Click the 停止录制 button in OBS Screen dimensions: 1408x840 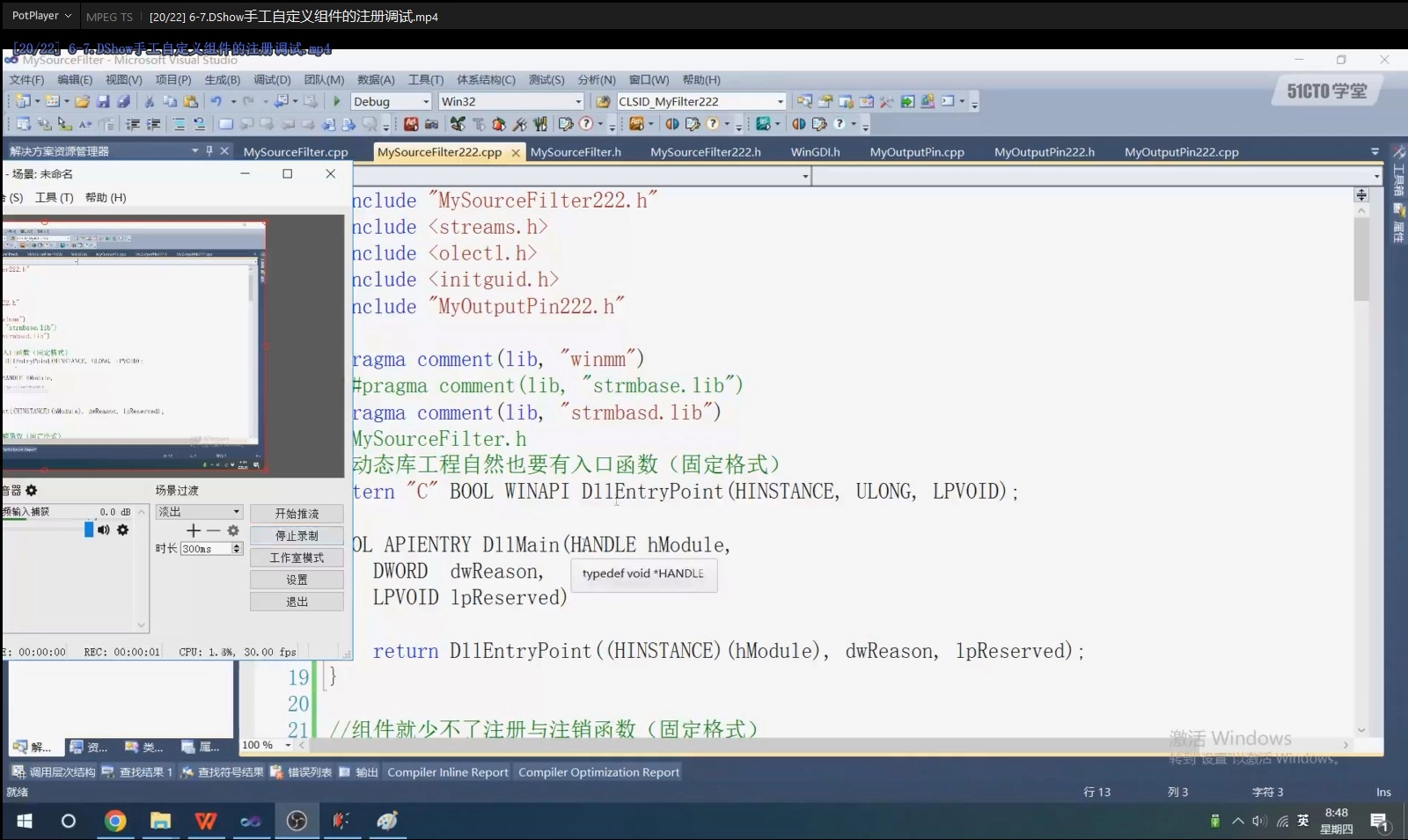pyautogui.click(x=297, y=536)
